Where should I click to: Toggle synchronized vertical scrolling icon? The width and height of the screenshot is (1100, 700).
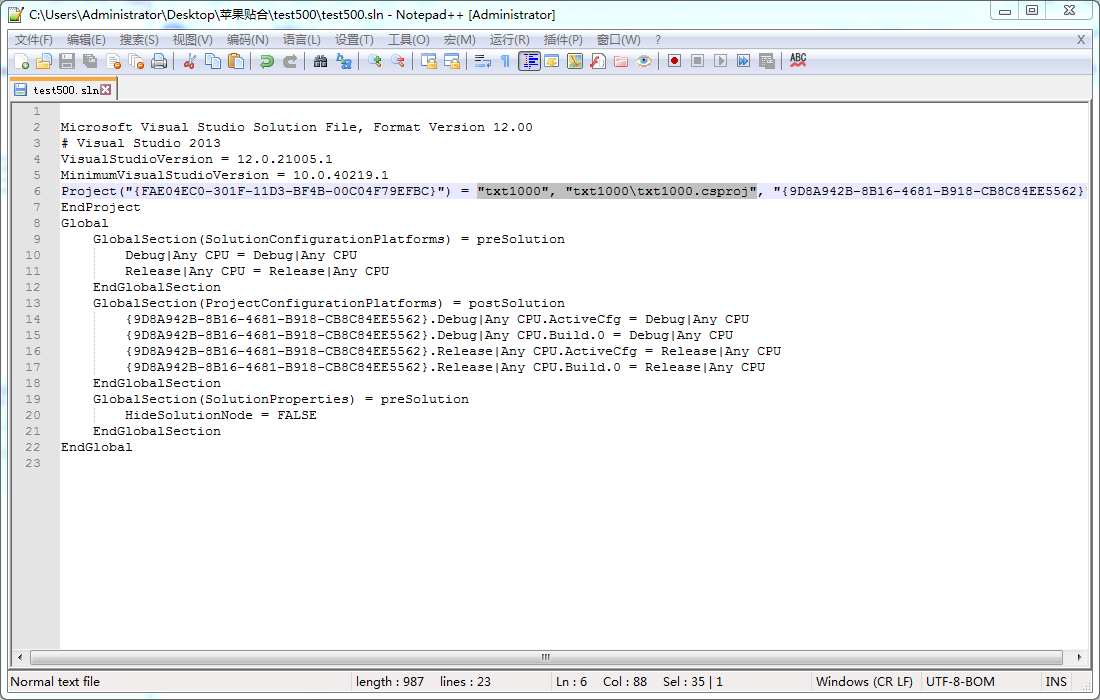tap(429, 61)
